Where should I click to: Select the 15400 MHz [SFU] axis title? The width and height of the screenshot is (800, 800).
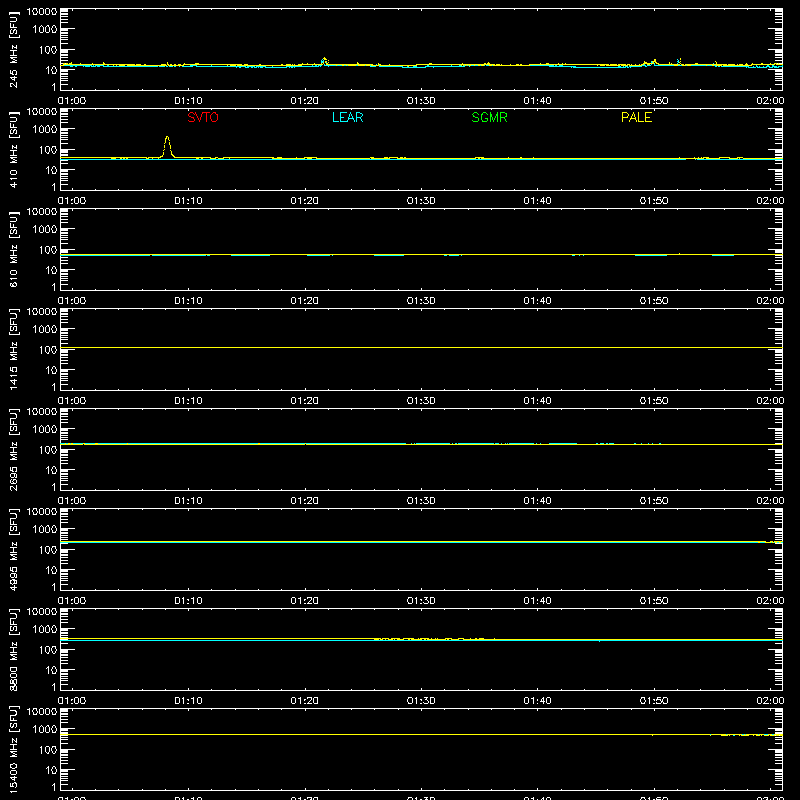click(x=13, y=749)
